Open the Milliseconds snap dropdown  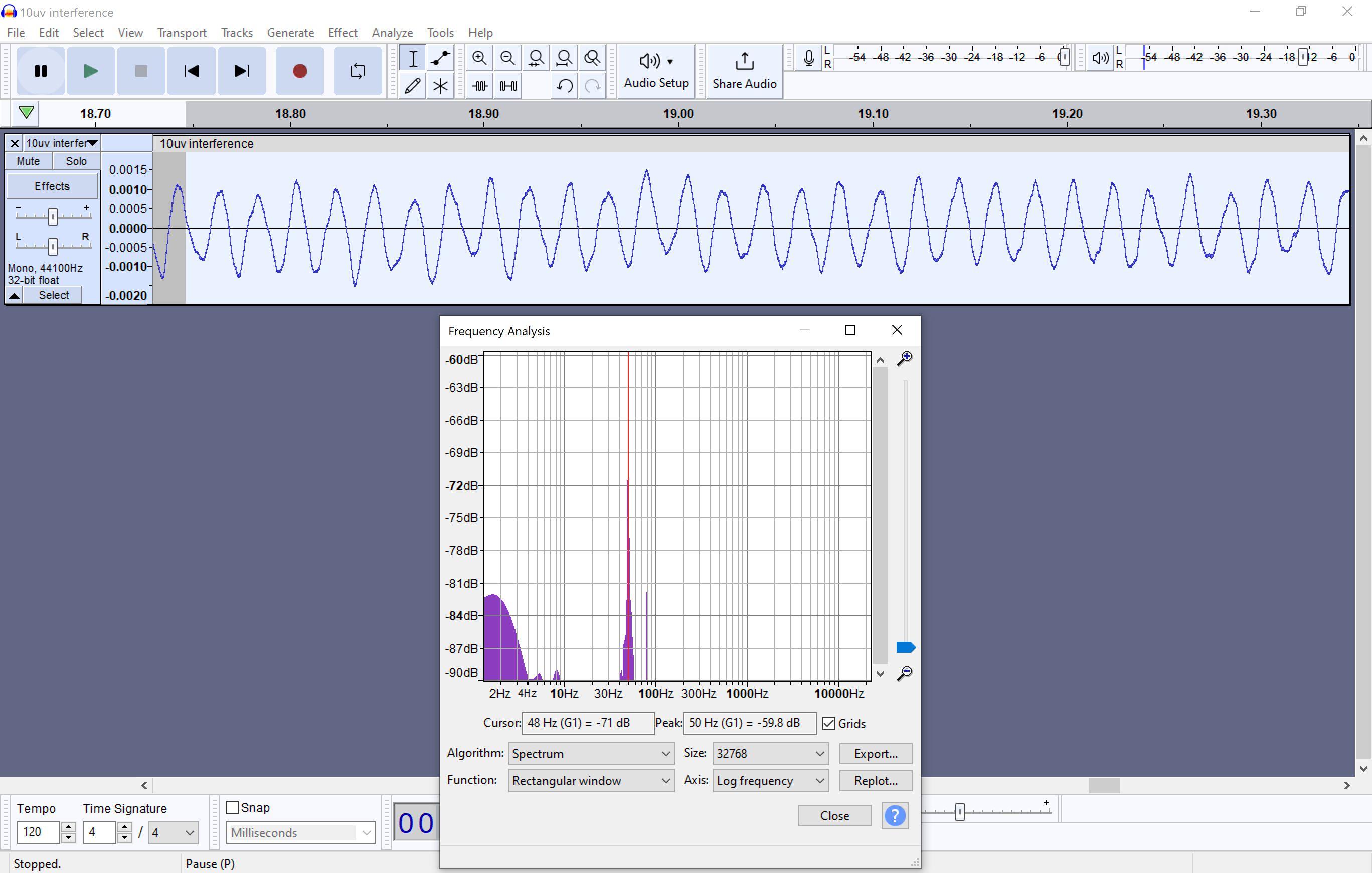coord(300,833)
